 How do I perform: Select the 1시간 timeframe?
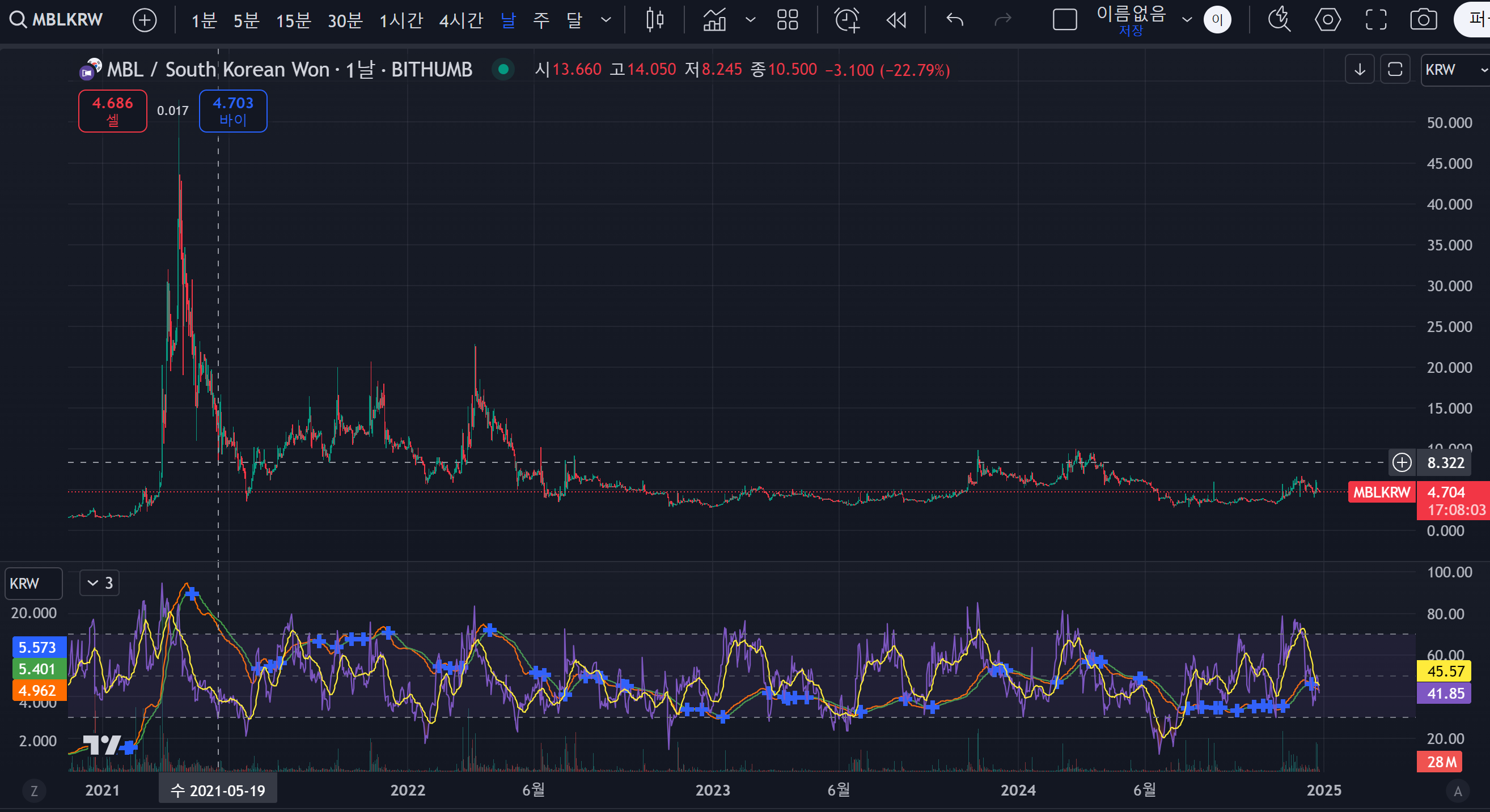401,21
